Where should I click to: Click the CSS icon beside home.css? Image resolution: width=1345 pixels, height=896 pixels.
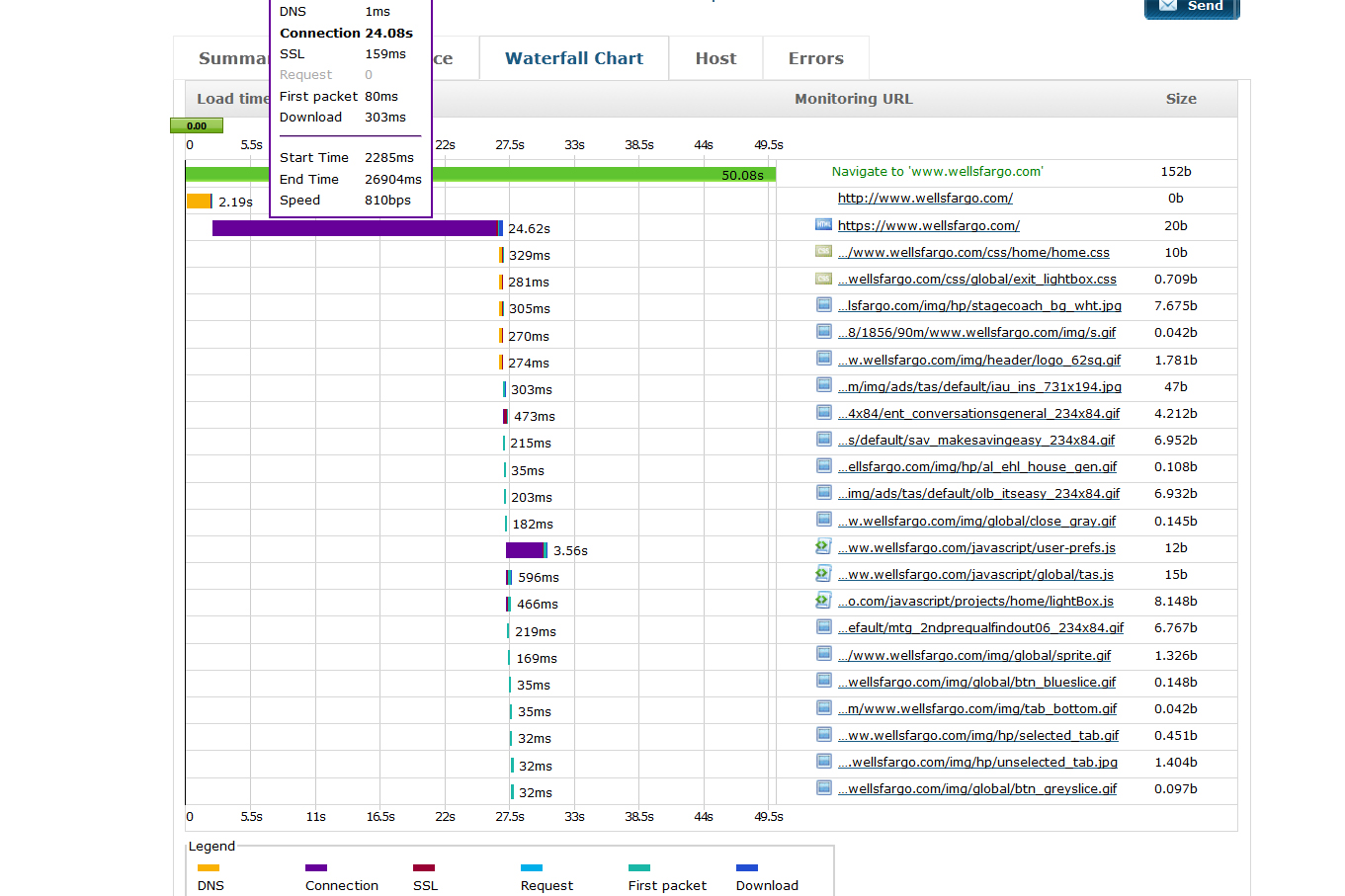click(x=823, y=251)
